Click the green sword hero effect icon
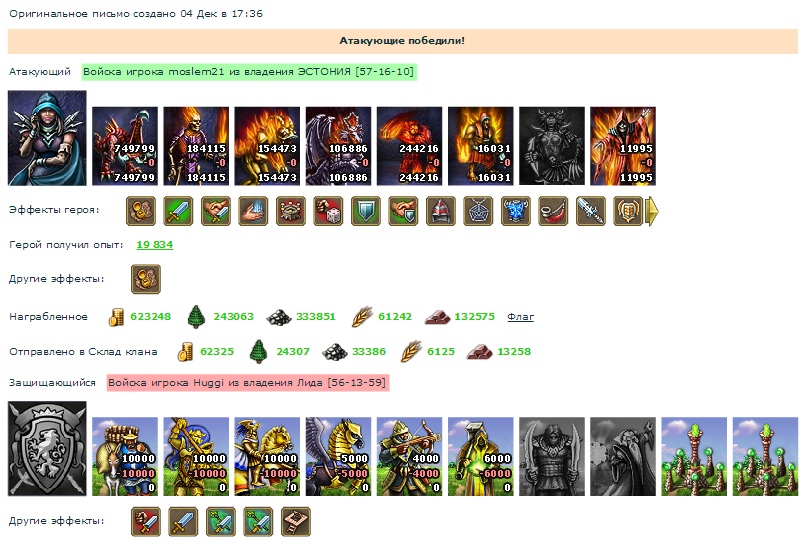Image resolution: width=807 pixels, height=554 pixels. (x=178, y=211)
